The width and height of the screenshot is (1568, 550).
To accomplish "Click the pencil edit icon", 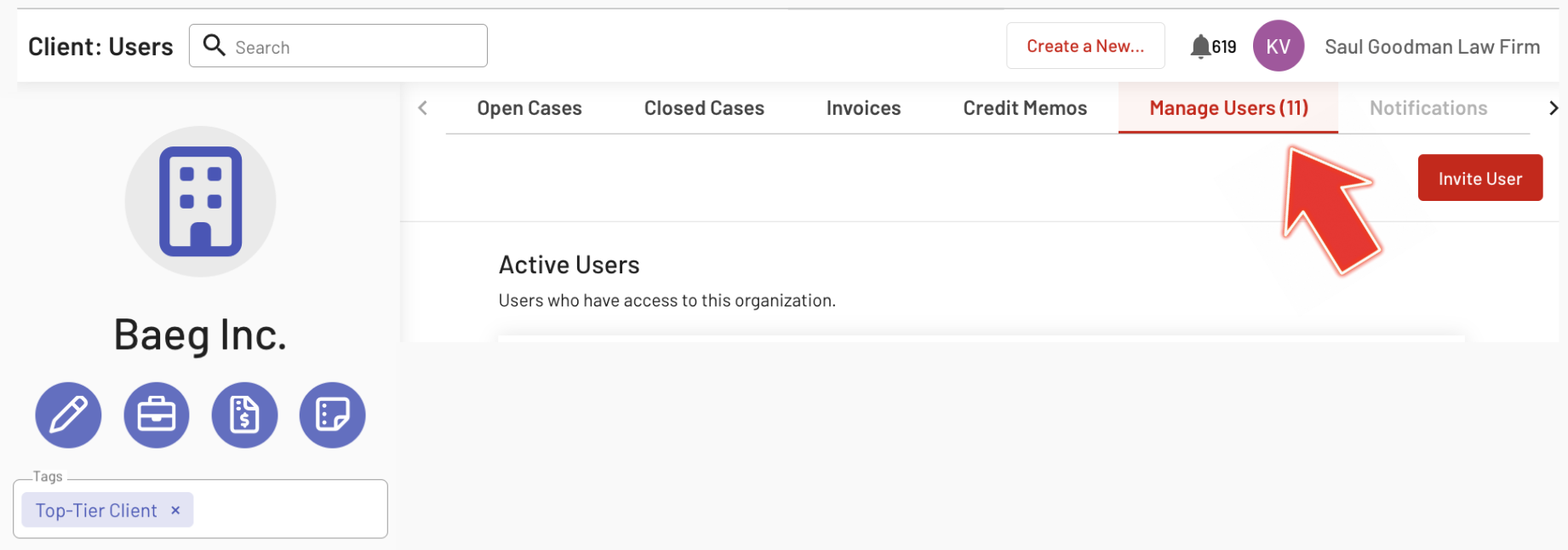I will coord(68,415).
